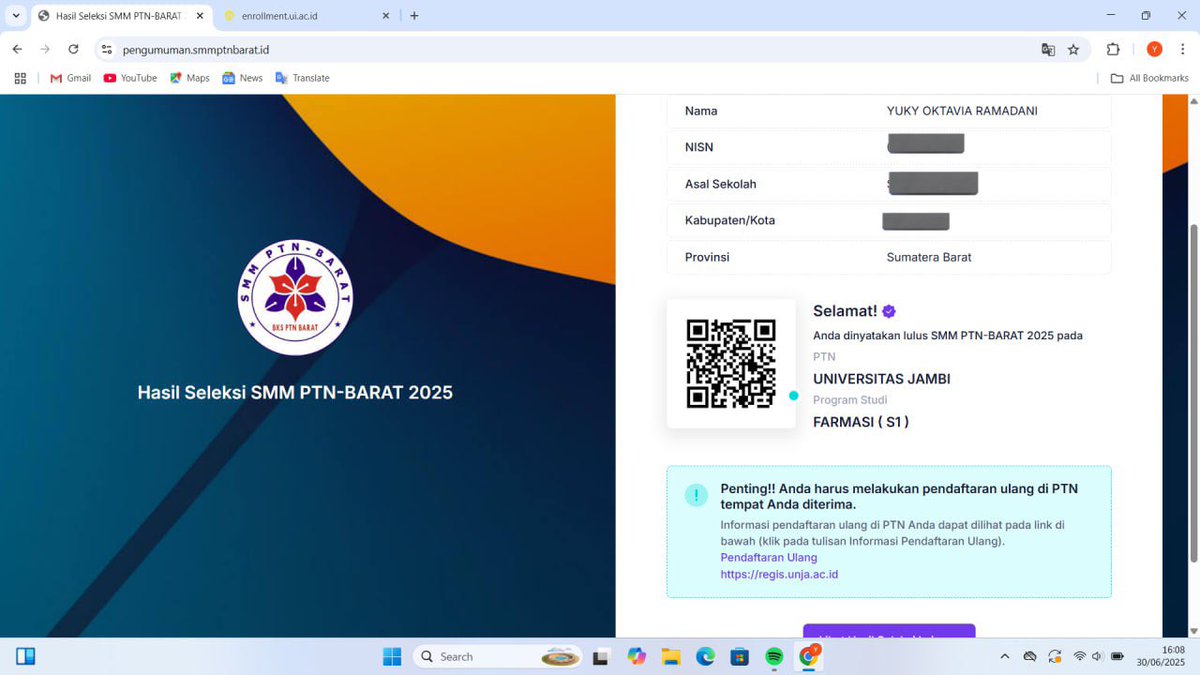
Task: Open a new browser tab
Action: click(414, 16)
